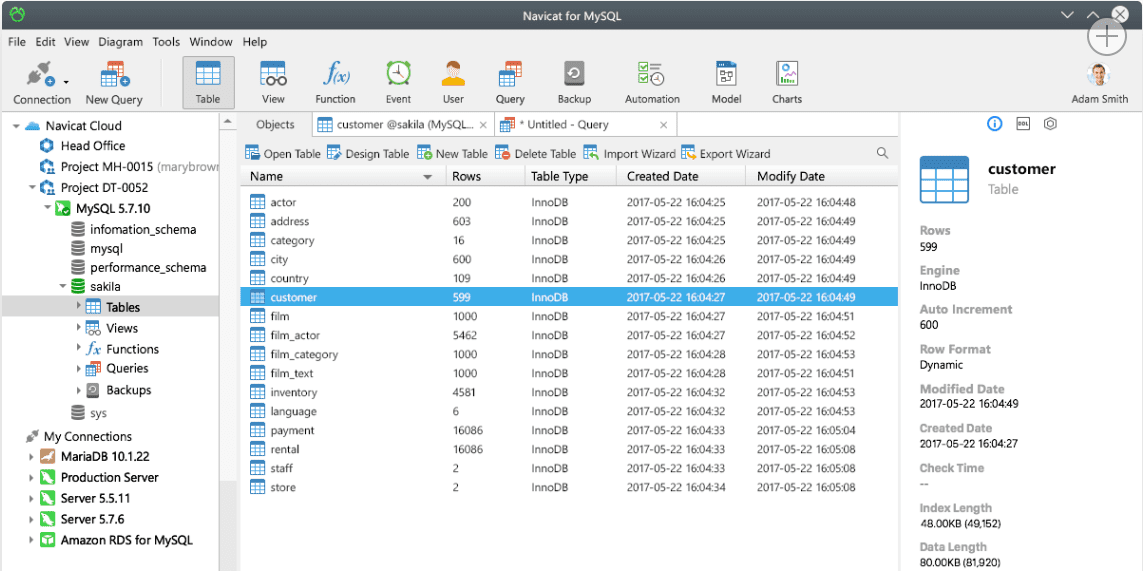The width and height of the screenshot is (1143, 571).
Task: Open the Window menu
Action: [211, 42]
